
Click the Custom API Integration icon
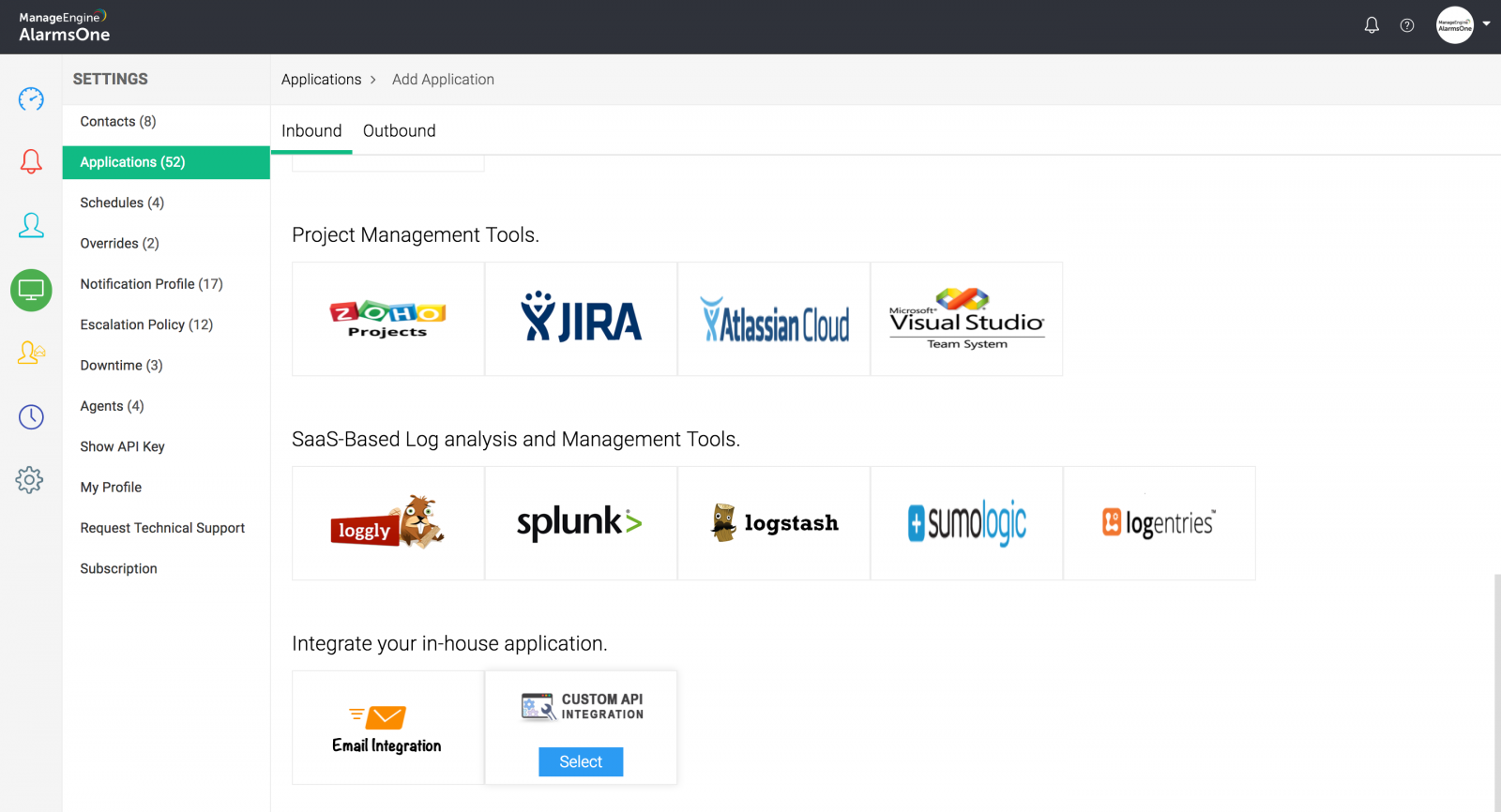pos(583,706)
